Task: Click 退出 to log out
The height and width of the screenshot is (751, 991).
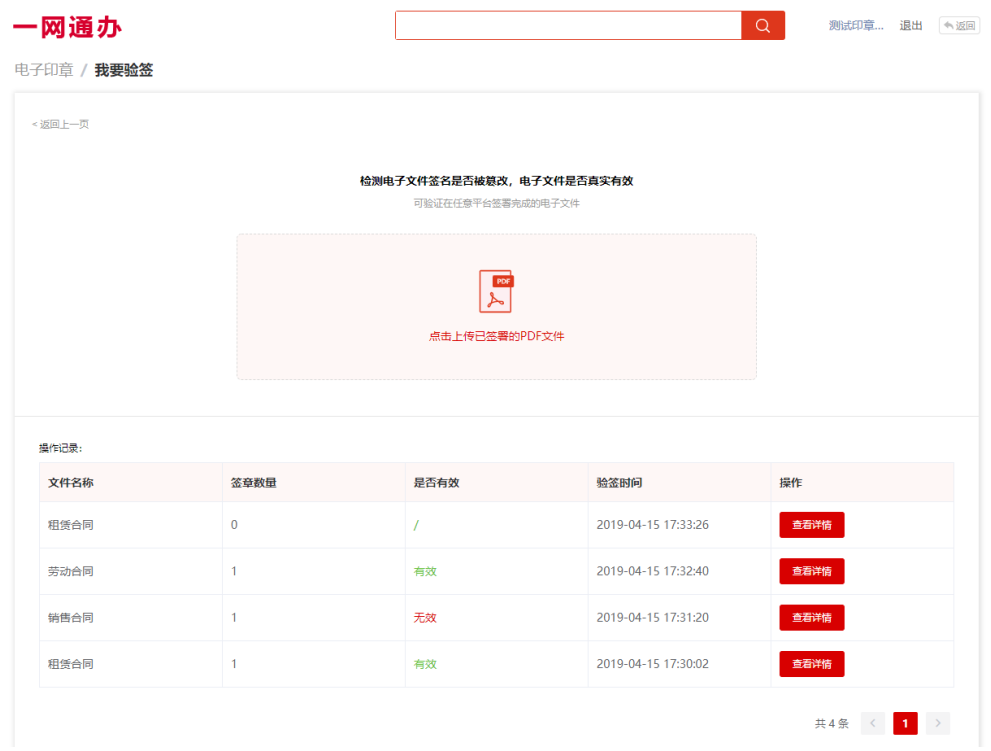Action: coord(911,26)
